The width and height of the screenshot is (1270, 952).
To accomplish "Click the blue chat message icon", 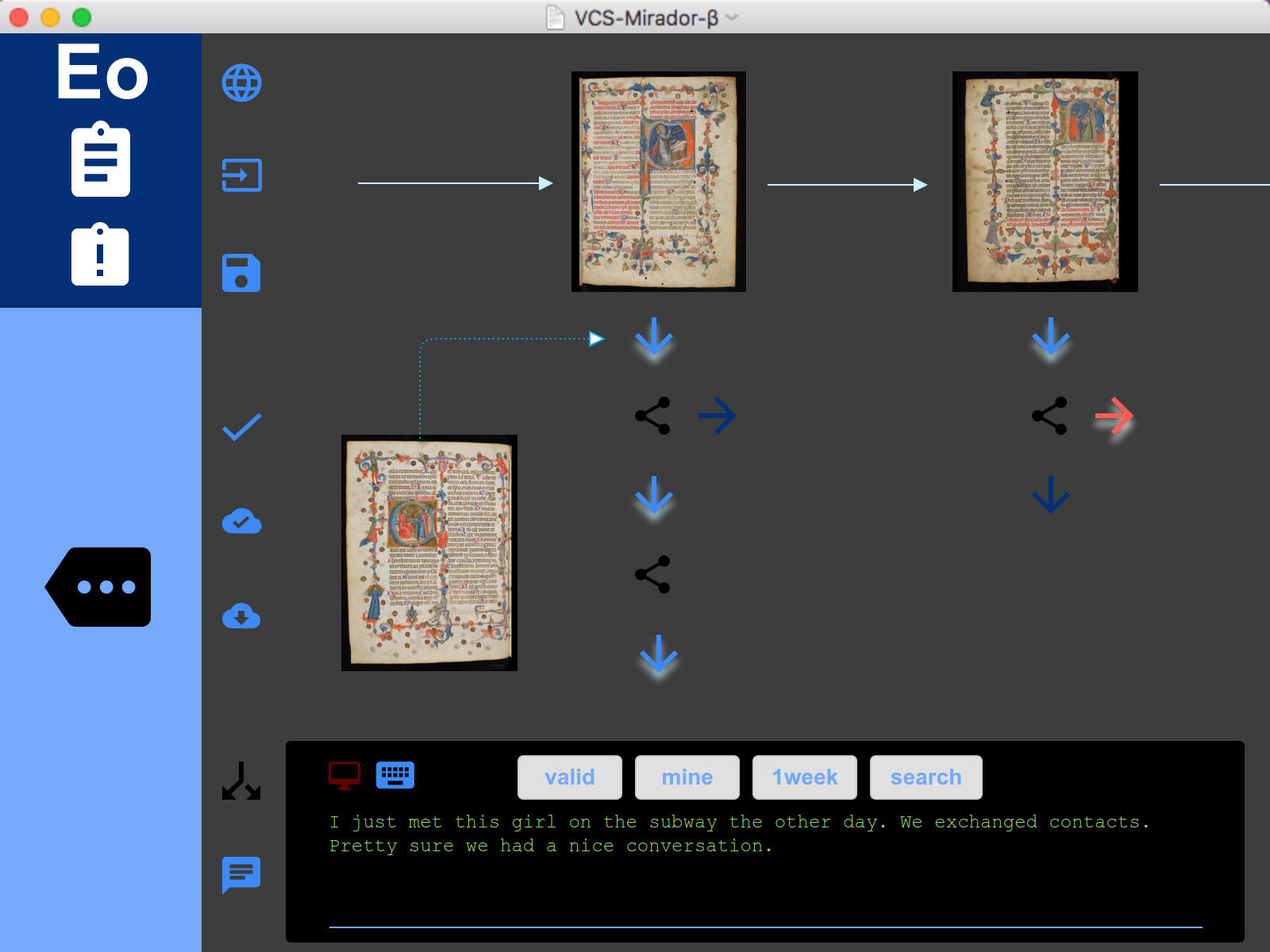I will pos(241,875).
